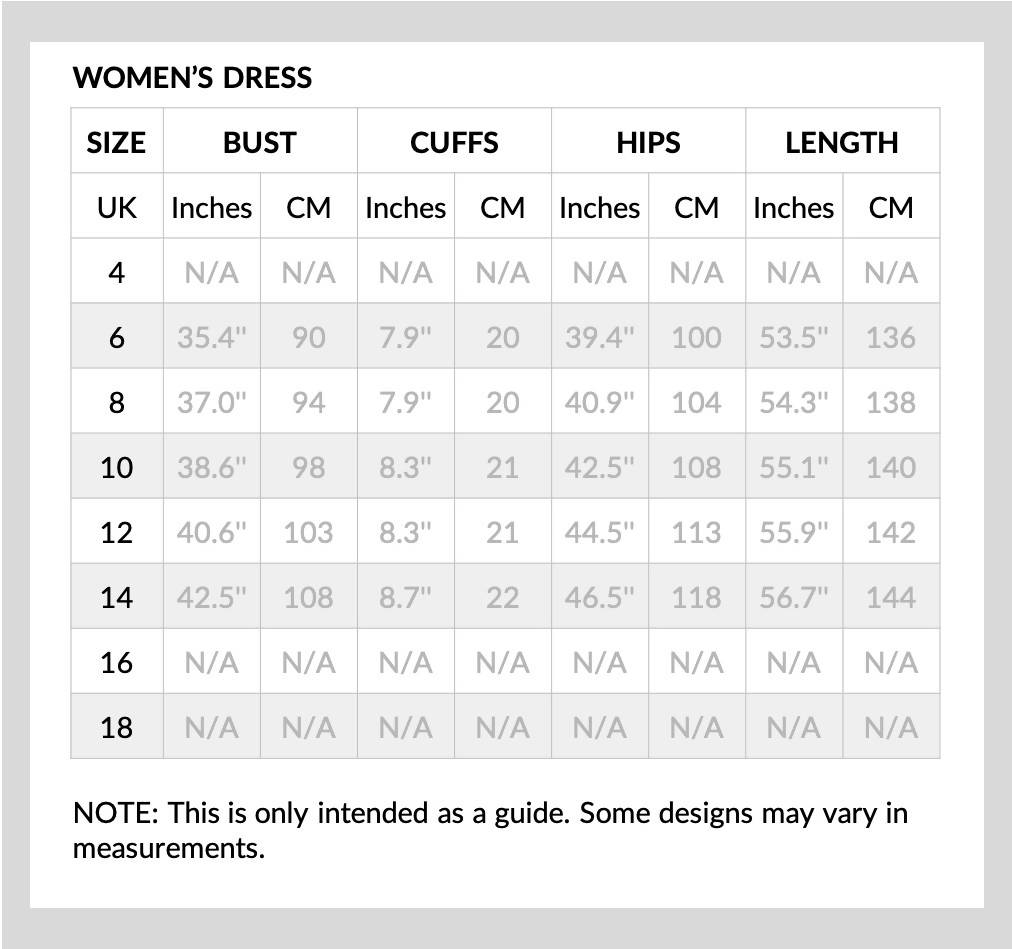Click the 53.5" length value
Viewport: 1012px width, 949px height.
(794, 338)
